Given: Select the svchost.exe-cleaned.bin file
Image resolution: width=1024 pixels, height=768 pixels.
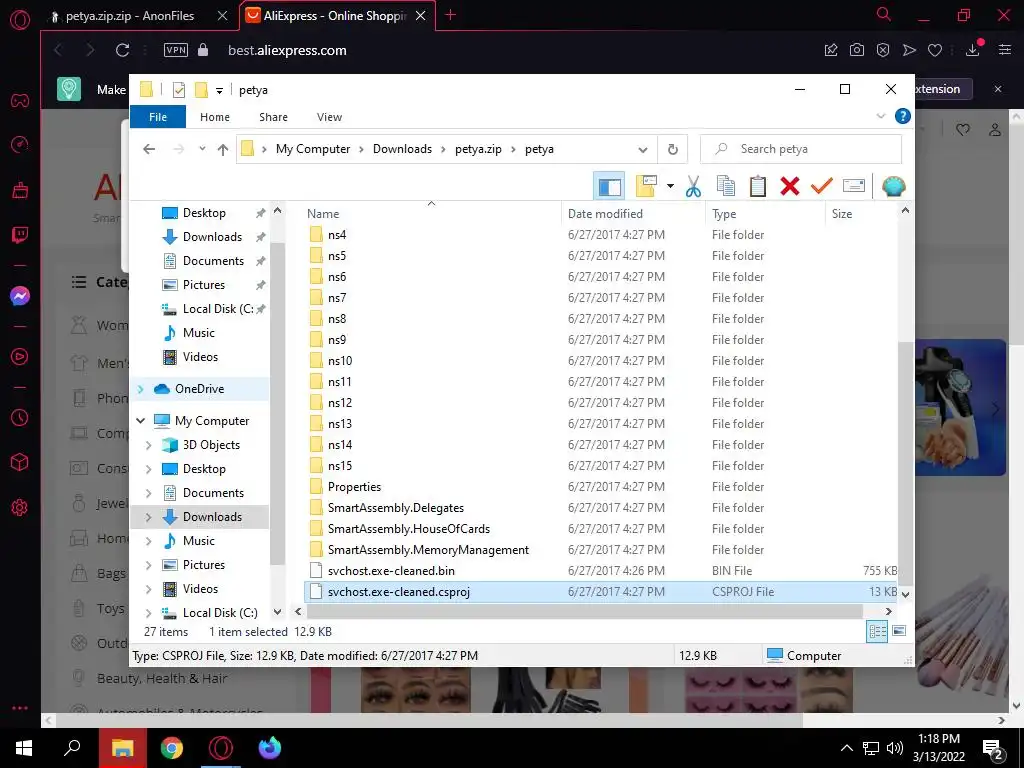Looking at the screenshot, I should [x=391, y=571].
